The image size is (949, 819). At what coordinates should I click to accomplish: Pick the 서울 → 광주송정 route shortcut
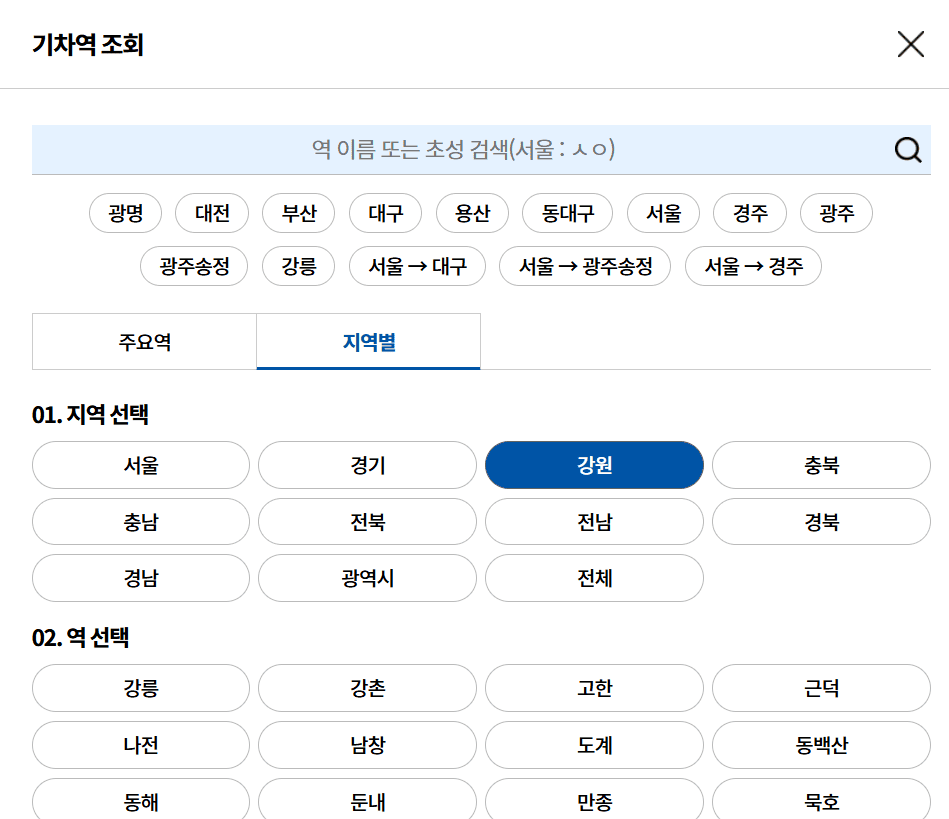[x=585, y=266]
